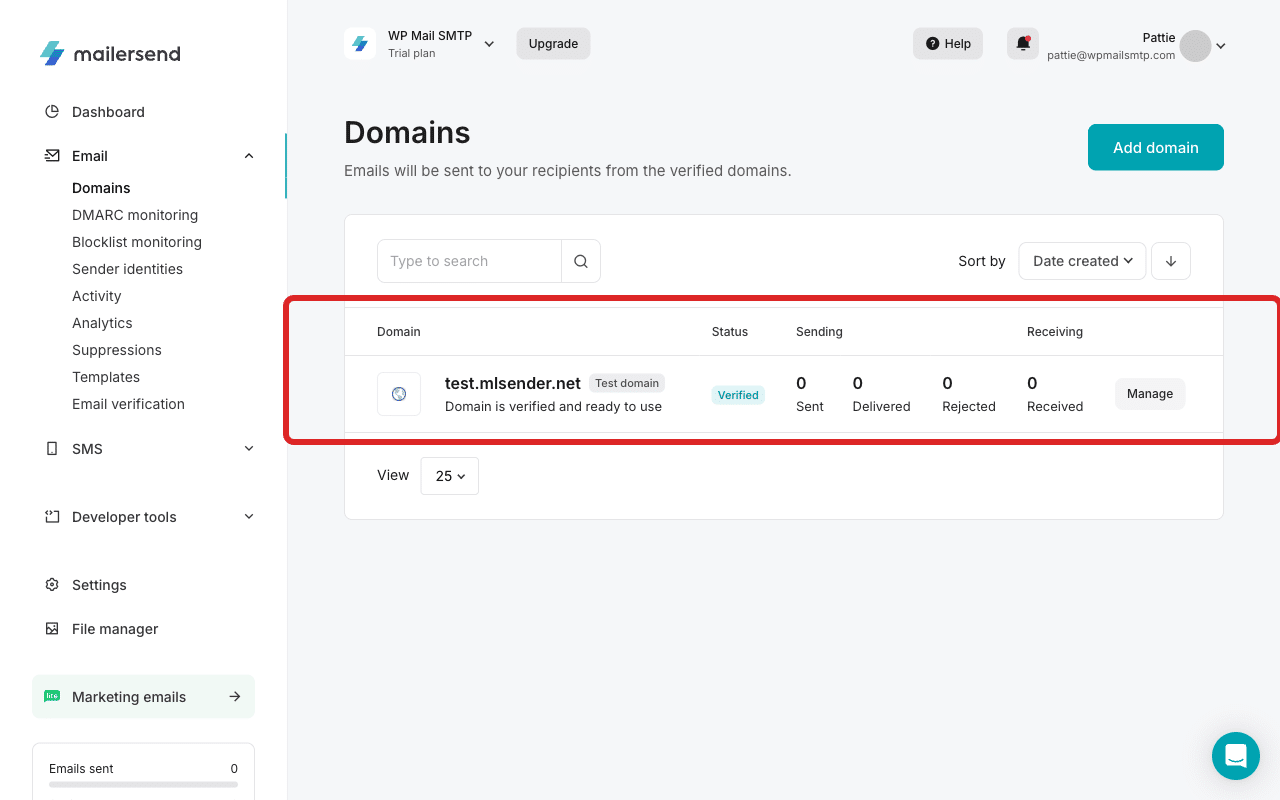Click the search magnifier icon

tap(581, 261)
